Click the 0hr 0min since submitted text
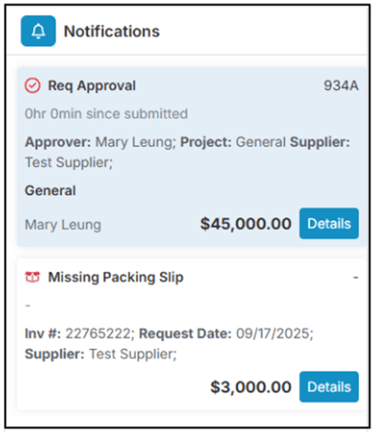374x432 pixels. point(106,114)
